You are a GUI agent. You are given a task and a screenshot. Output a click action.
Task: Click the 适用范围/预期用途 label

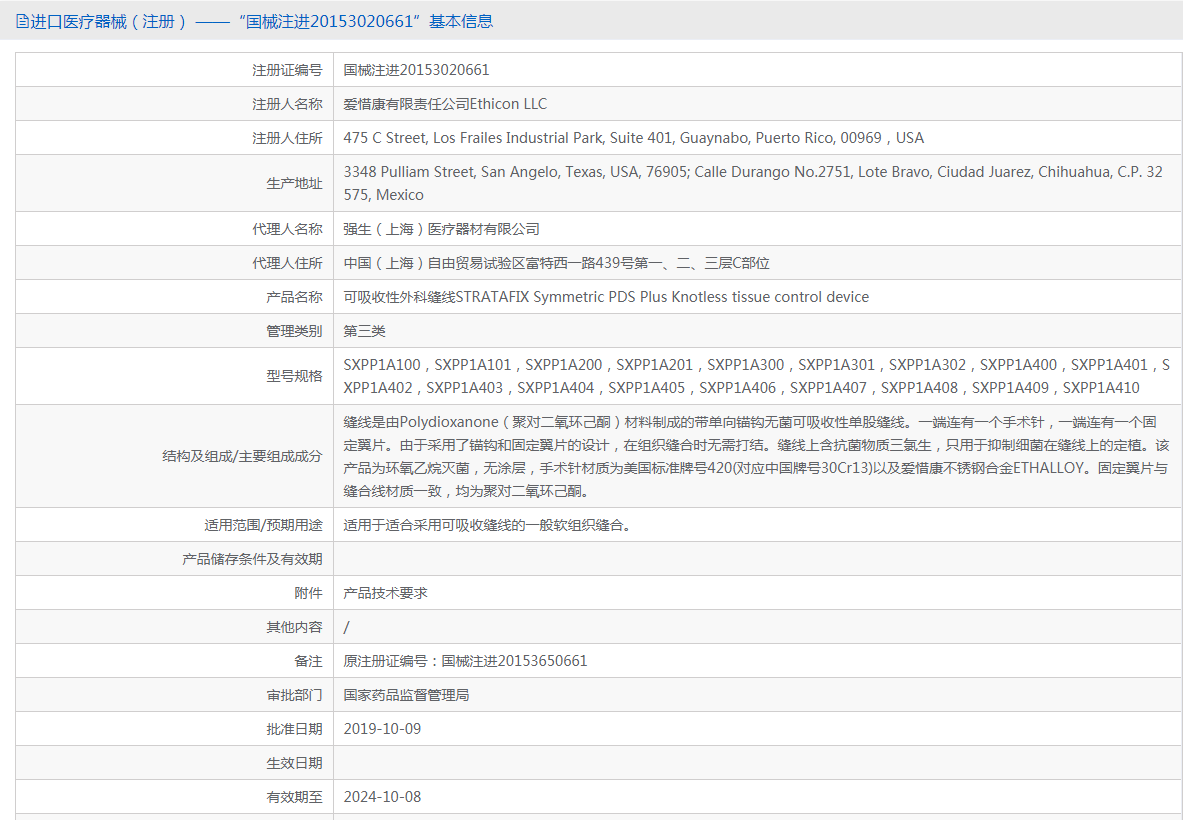click(263, 524)
